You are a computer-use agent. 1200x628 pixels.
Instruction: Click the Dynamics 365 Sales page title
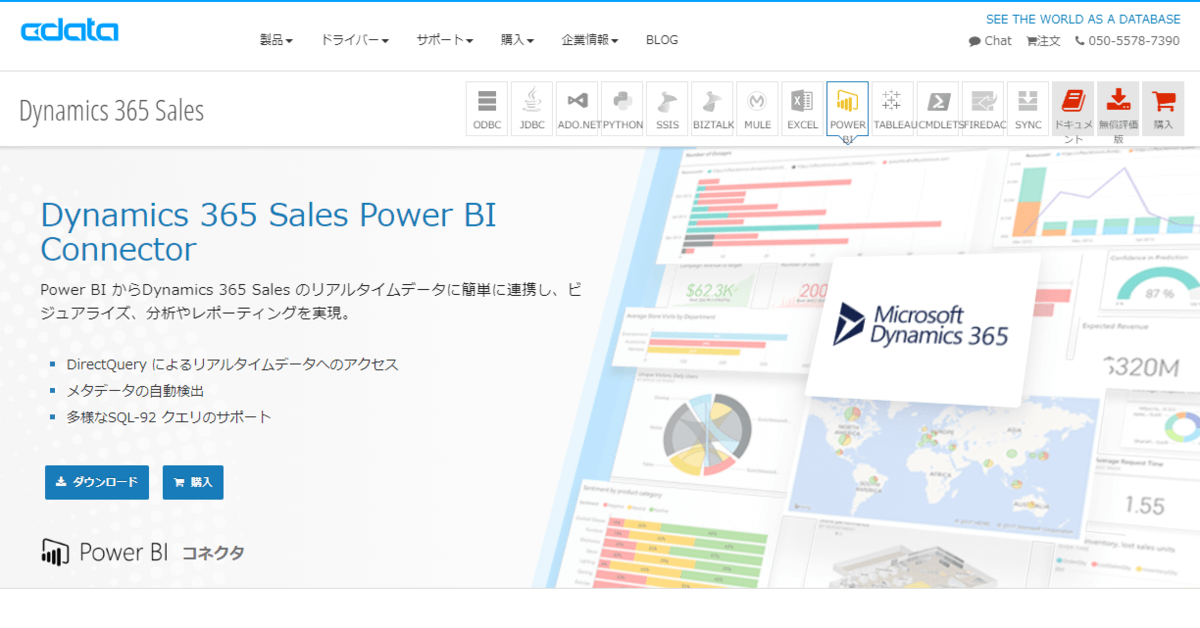pyautogui.click(x=111, y=110)
